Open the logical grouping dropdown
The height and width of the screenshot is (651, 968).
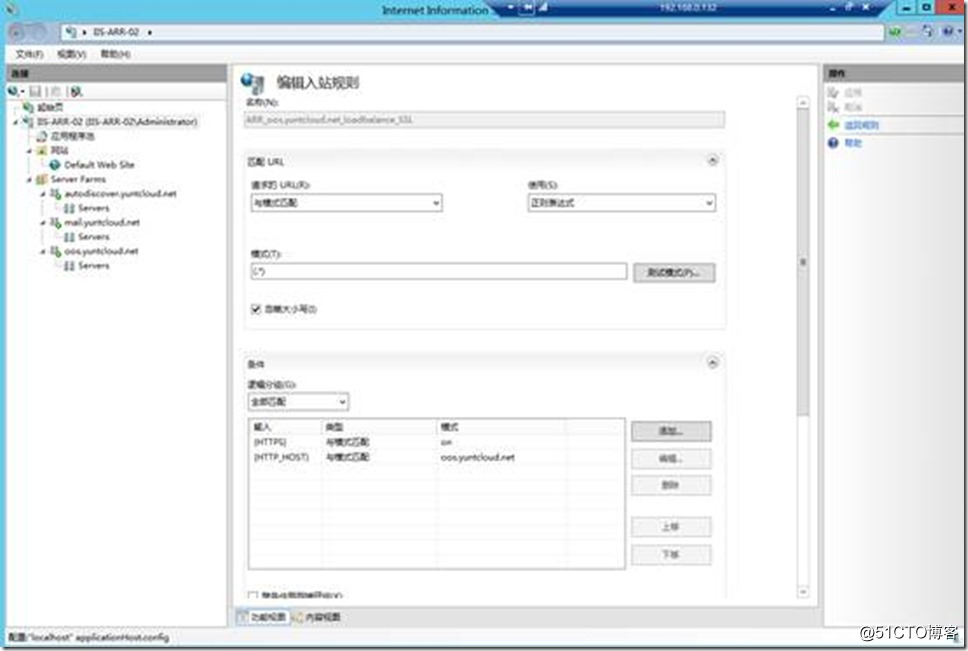[298, 402]
